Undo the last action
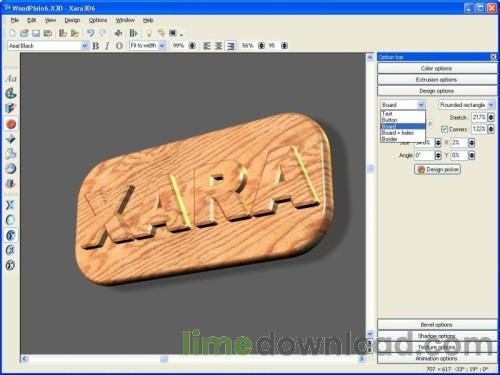This screenshot has width=500, height=375. click(x=90, y=33)
